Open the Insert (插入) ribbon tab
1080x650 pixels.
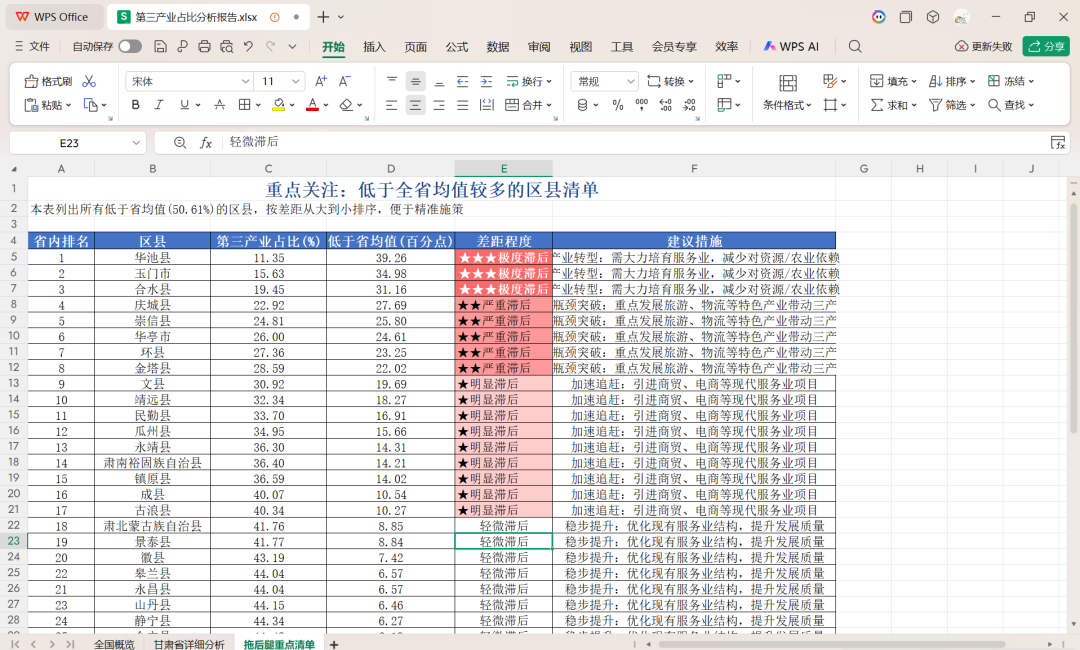374,46
